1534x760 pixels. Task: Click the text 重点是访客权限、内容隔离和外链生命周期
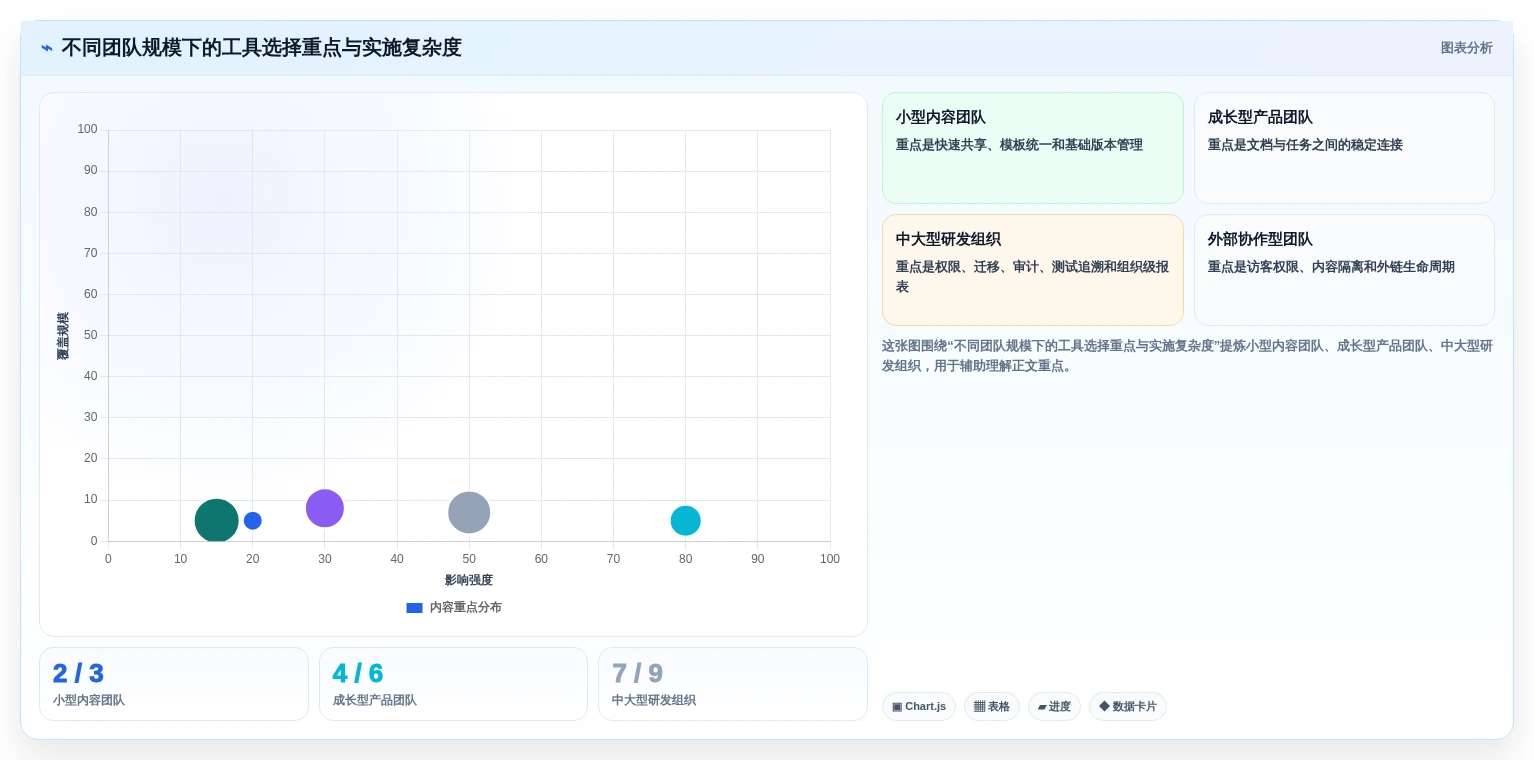pos(1331,267)
